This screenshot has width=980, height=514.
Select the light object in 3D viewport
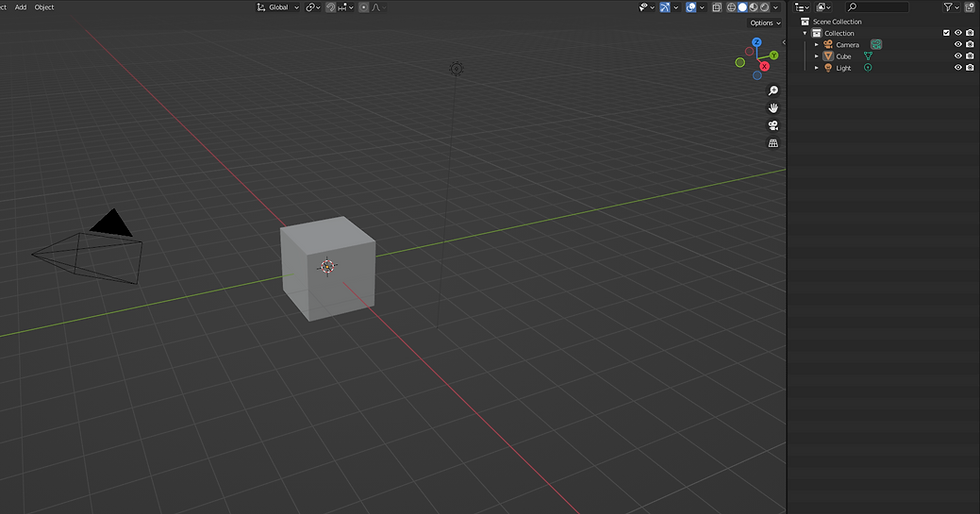click(x=456, y=69)
